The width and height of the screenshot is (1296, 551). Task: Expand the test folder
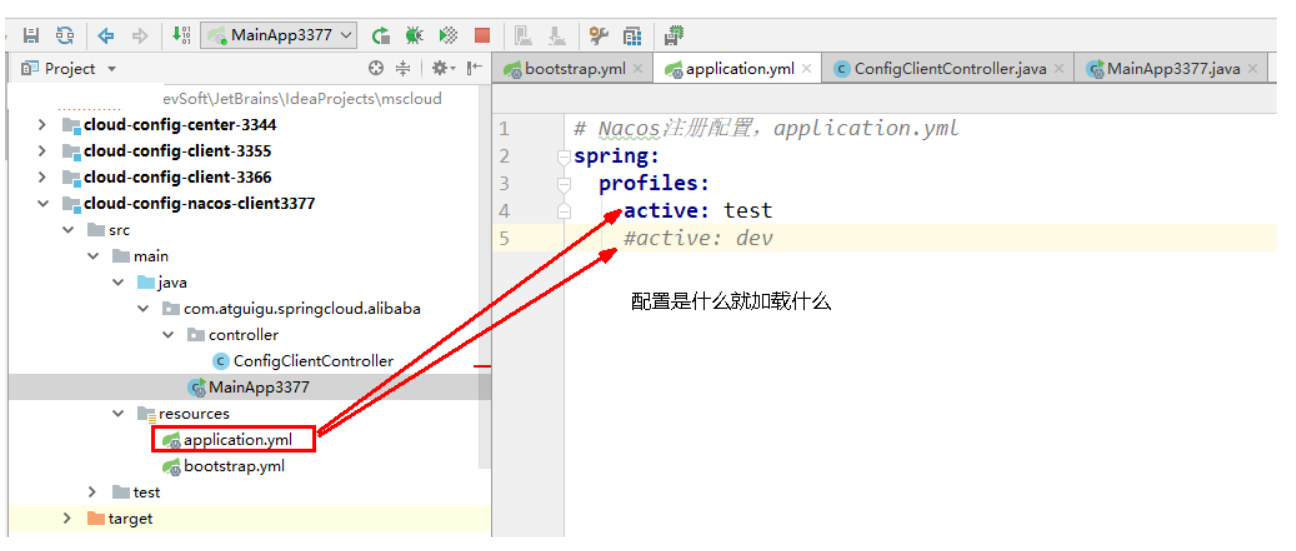pos(93,492)
